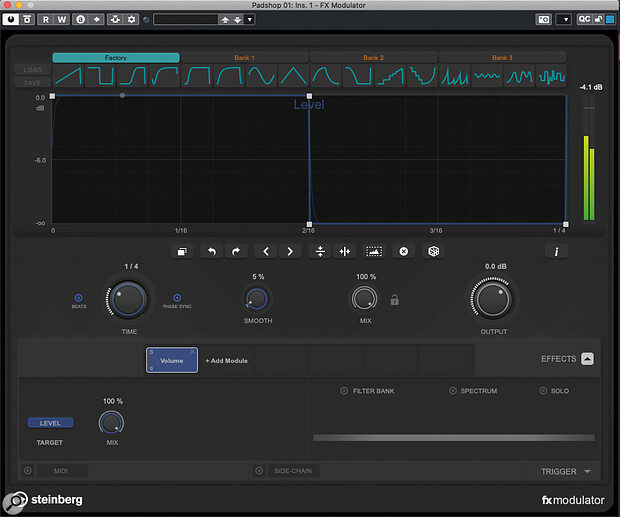Toggle Phase Sync
This screenshot has width=620, height=517.
pos(177,298)
